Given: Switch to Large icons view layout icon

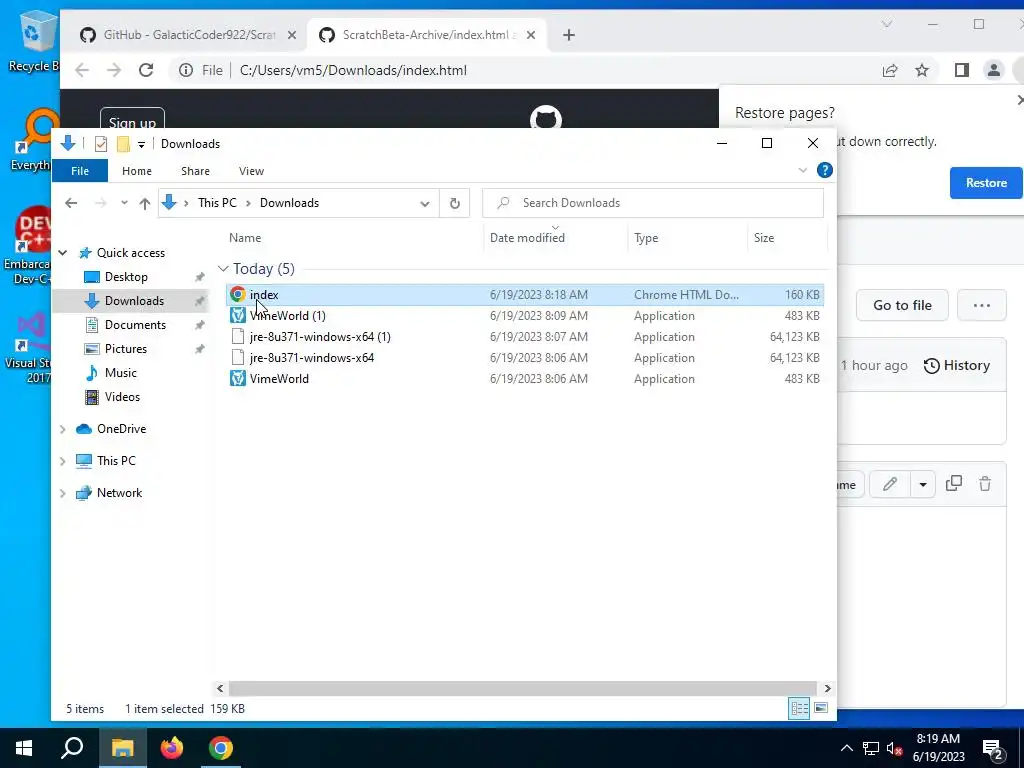Looking at the screenshot, I should click(x=821, y=708).
